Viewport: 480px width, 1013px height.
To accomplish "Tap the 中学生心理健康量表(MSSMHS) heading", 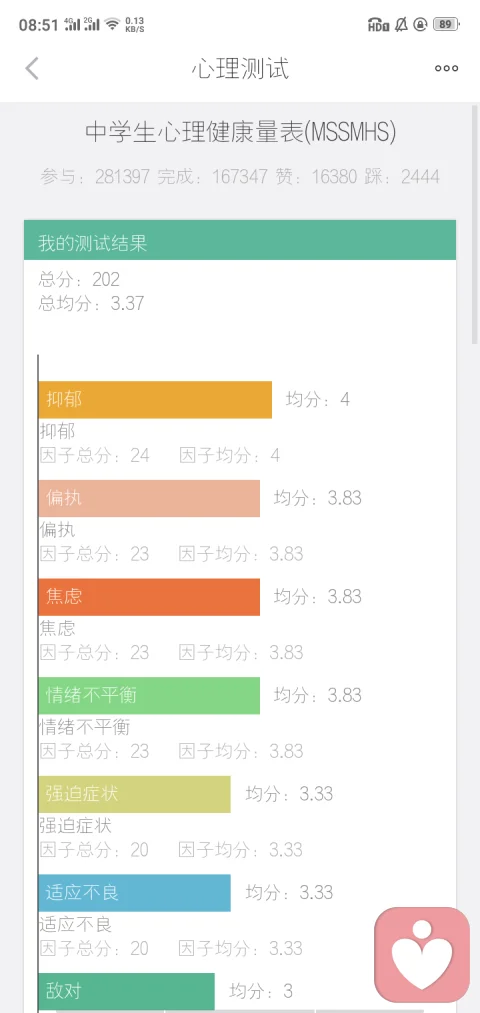I will click(240, 132).
